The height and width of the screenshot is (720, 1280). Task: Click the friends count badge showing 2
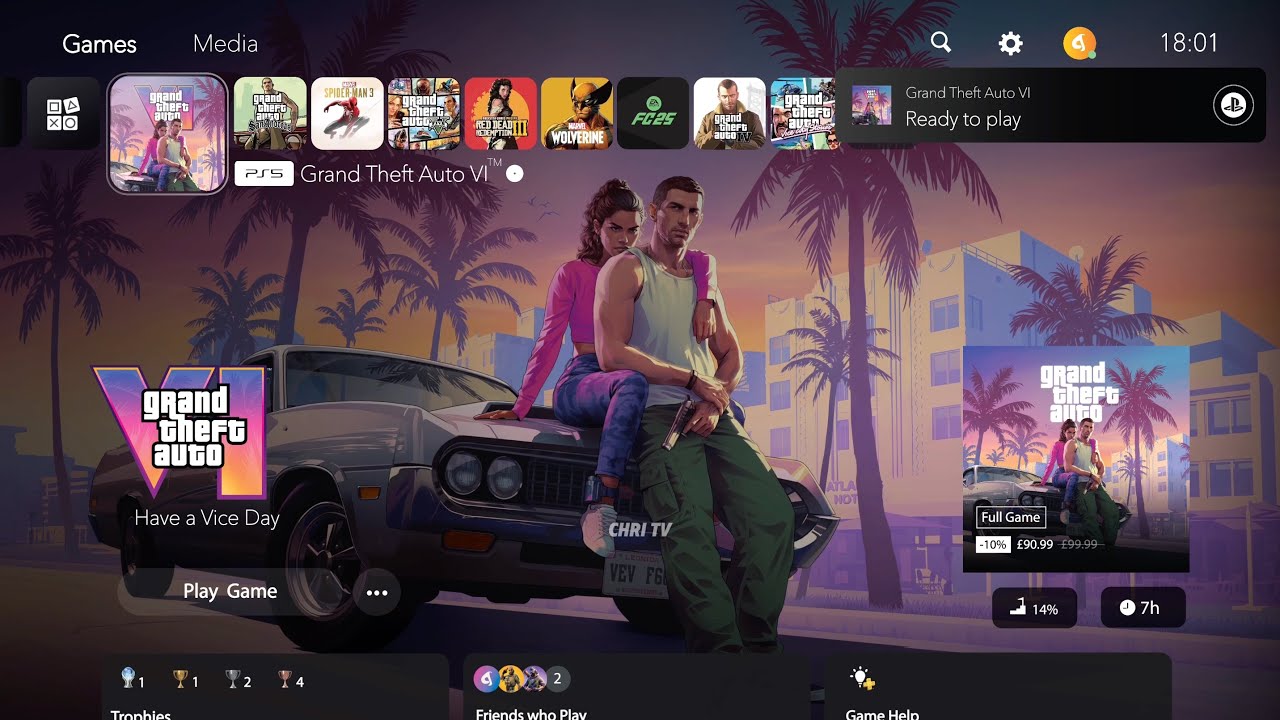tap(557, 678)
